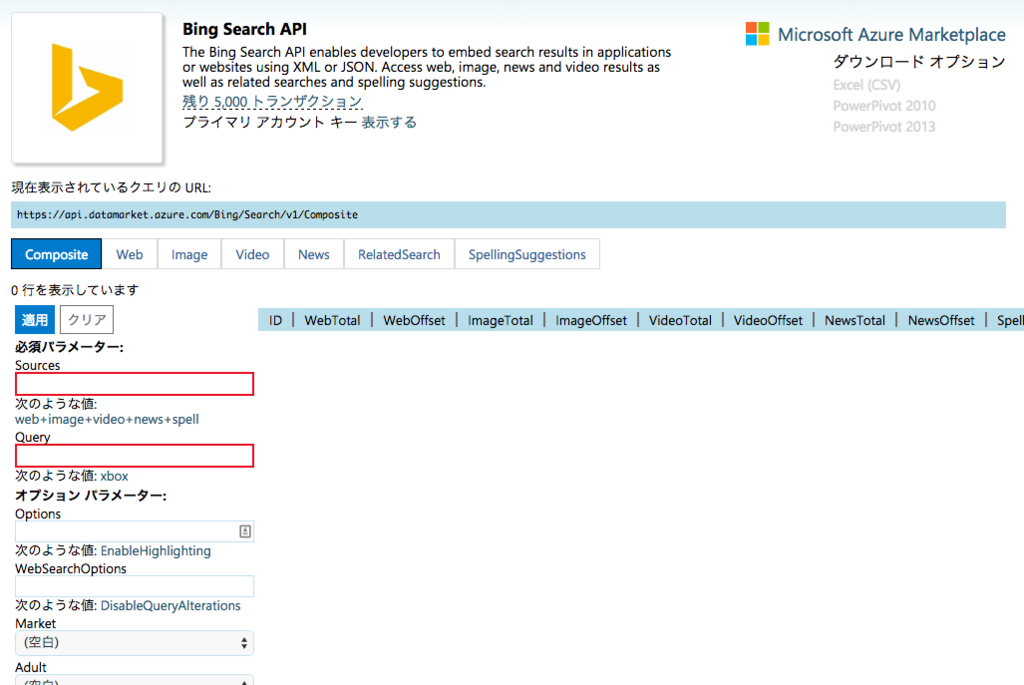Click the small icon inside Options field
Viewport: 1024px width, 685px height.
[x=245, y=532]
